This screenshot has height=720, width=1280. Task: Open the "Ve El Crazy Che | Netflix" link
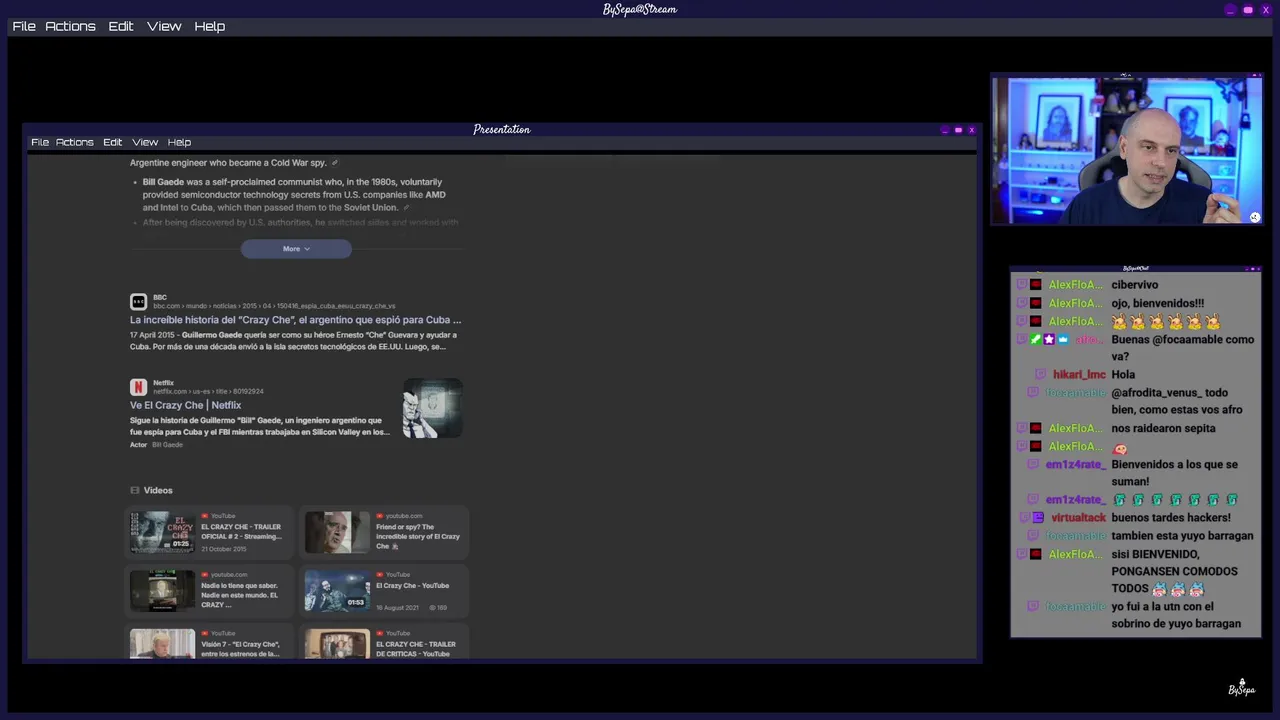tap(185, 405)
